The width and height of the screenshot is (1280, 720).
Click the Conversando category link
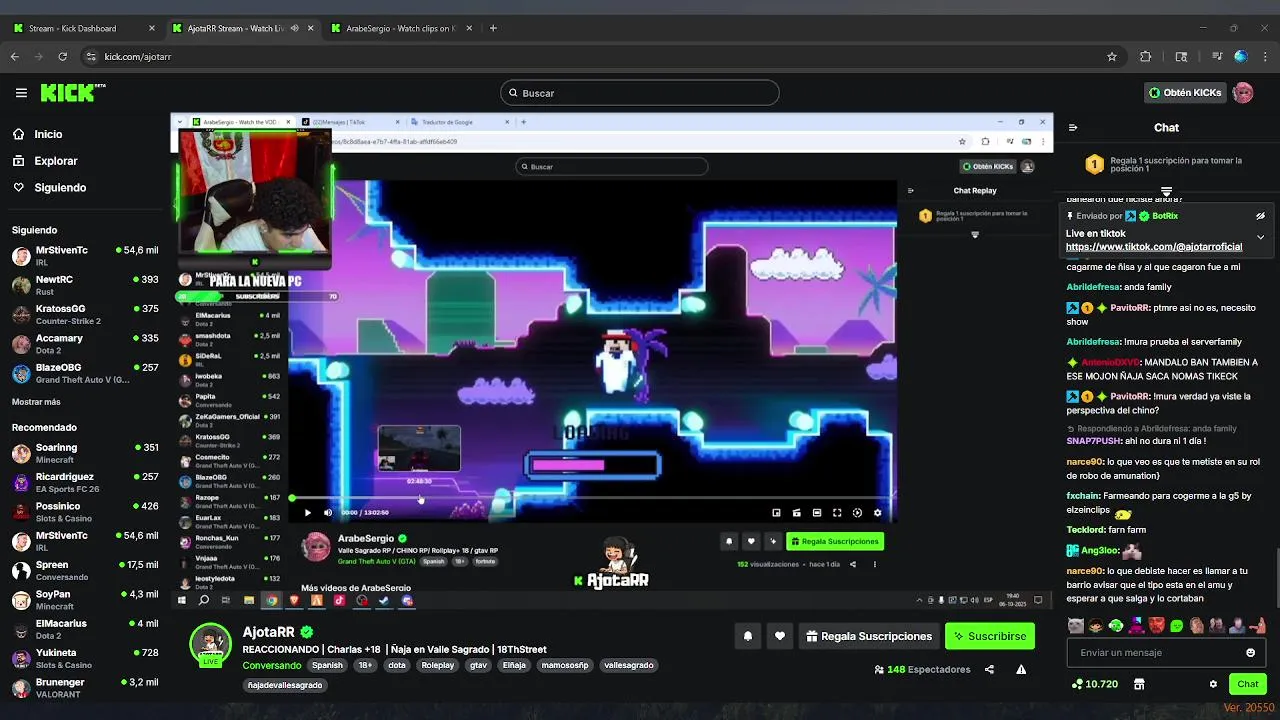pos(271,665)
